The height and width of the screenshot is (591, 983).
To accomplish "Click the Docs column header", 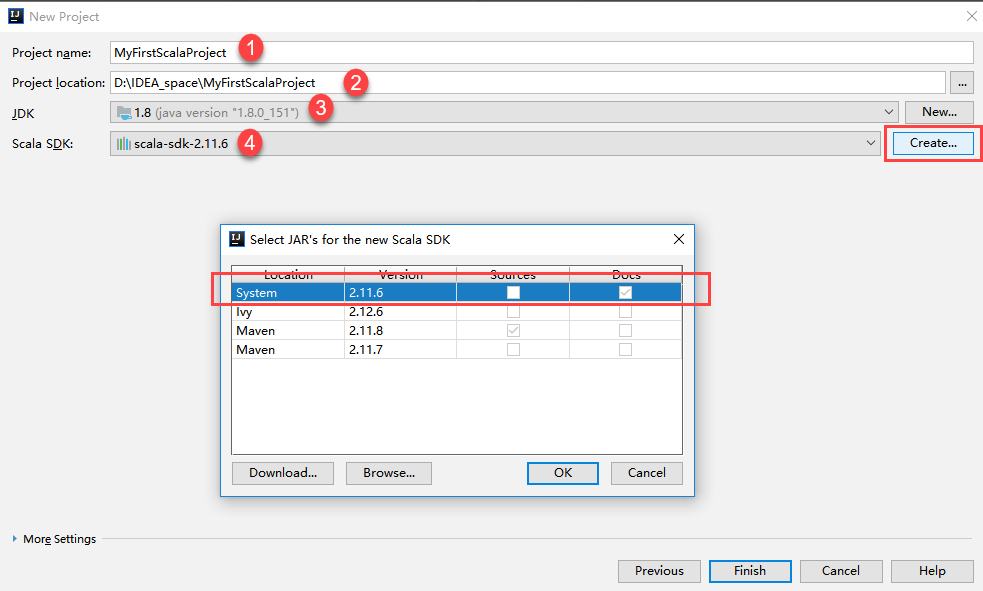I will pos(626,275).
